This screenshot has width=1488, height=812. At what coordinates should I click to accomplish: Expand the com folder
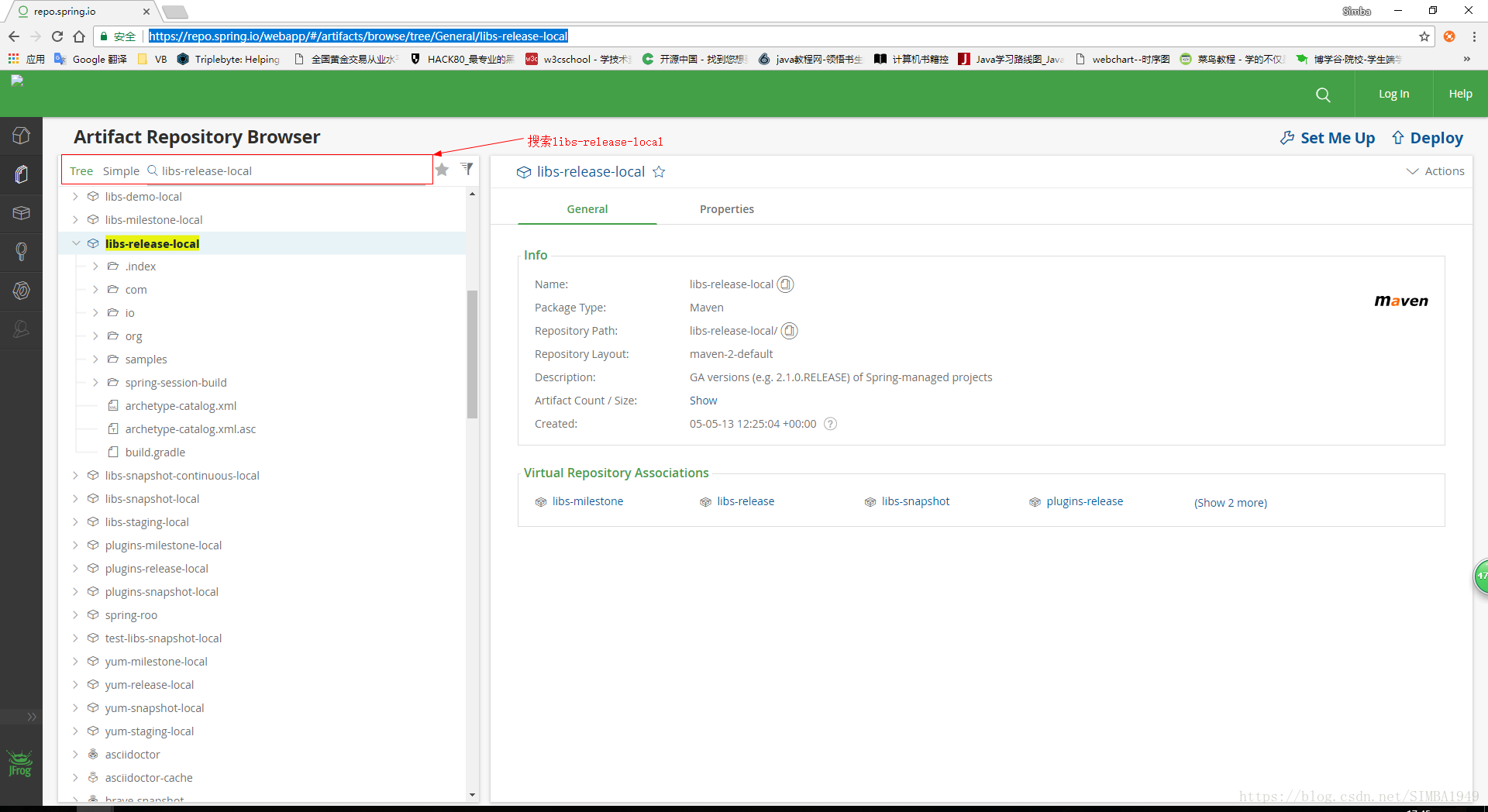95,290
